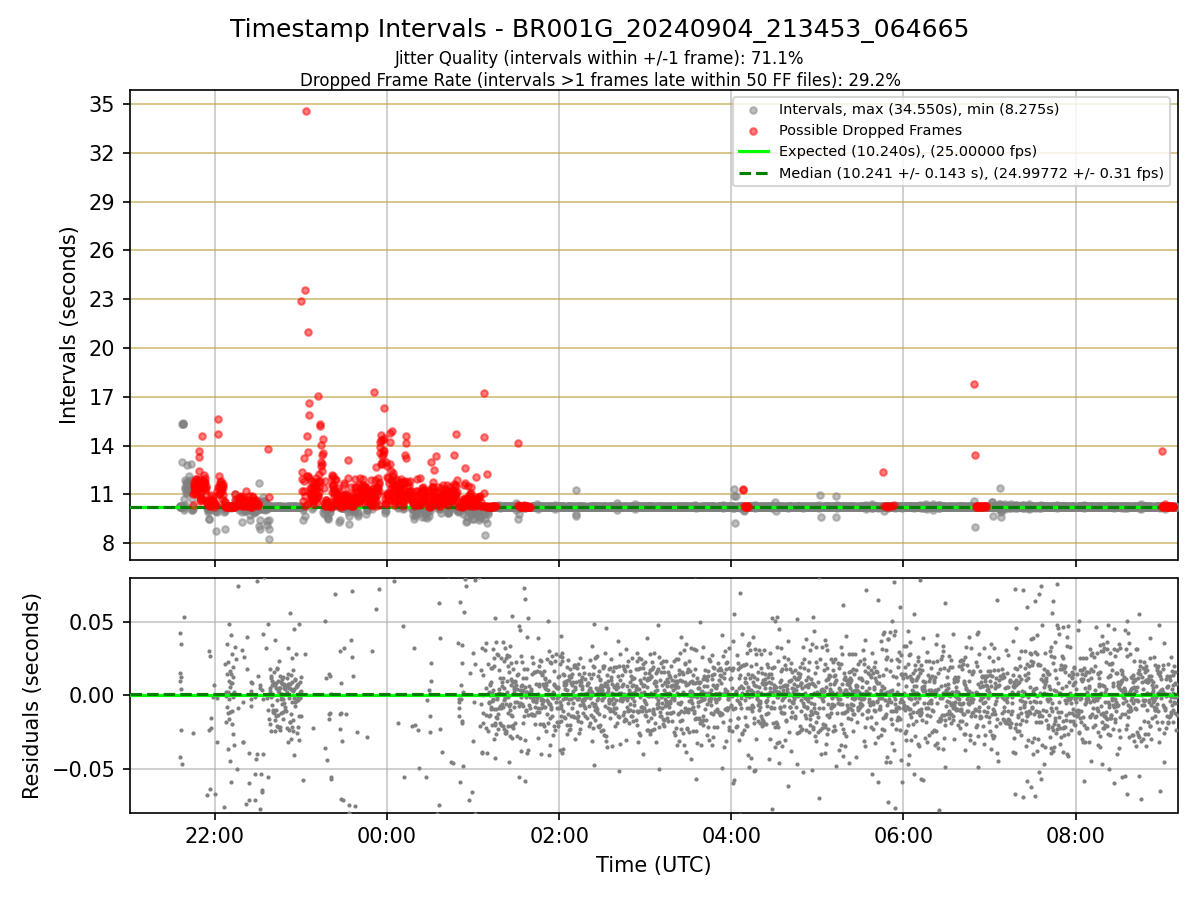Click the y-axis tick label '26'
This screenshot has height=900, width=1200.
click(101, 251)
